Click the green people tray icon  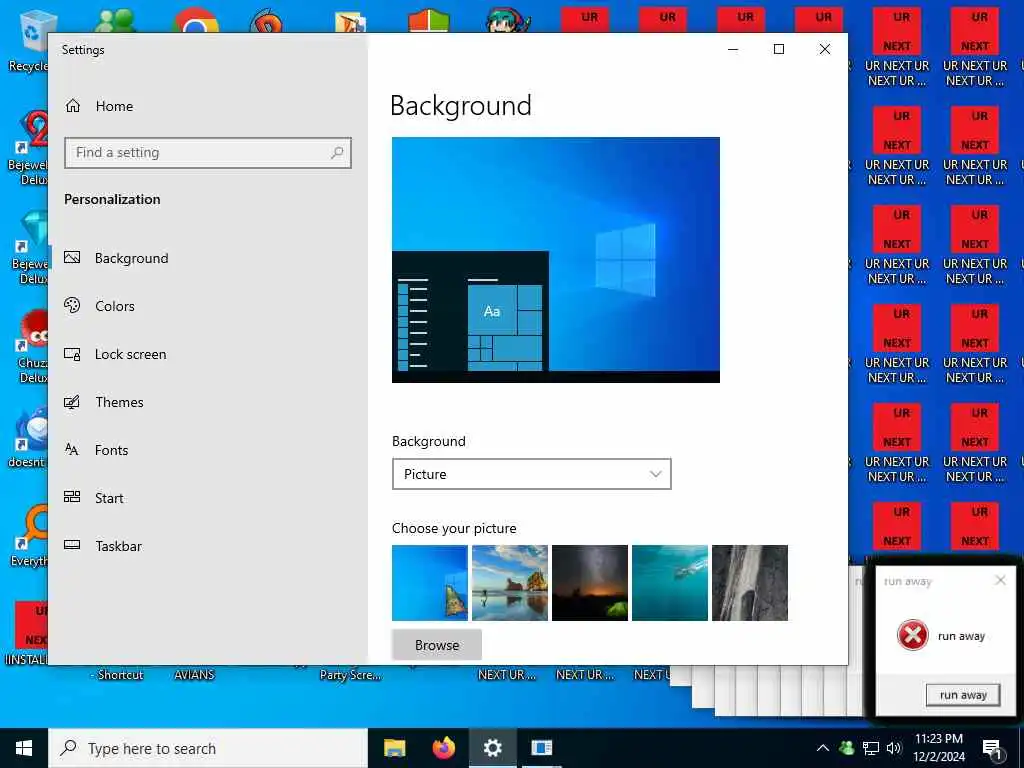pos(847,748)
